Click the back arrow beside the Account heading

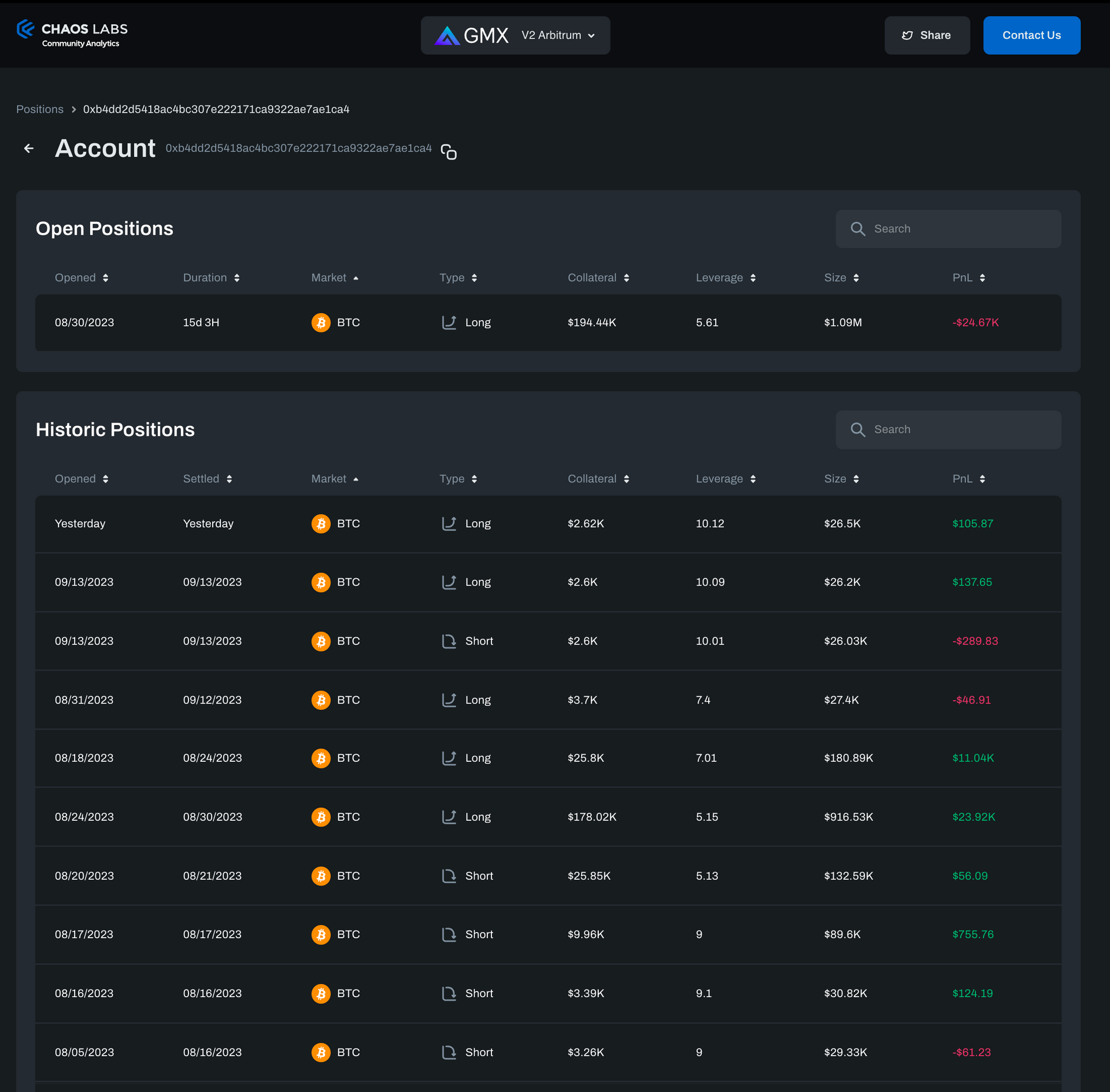29,149
